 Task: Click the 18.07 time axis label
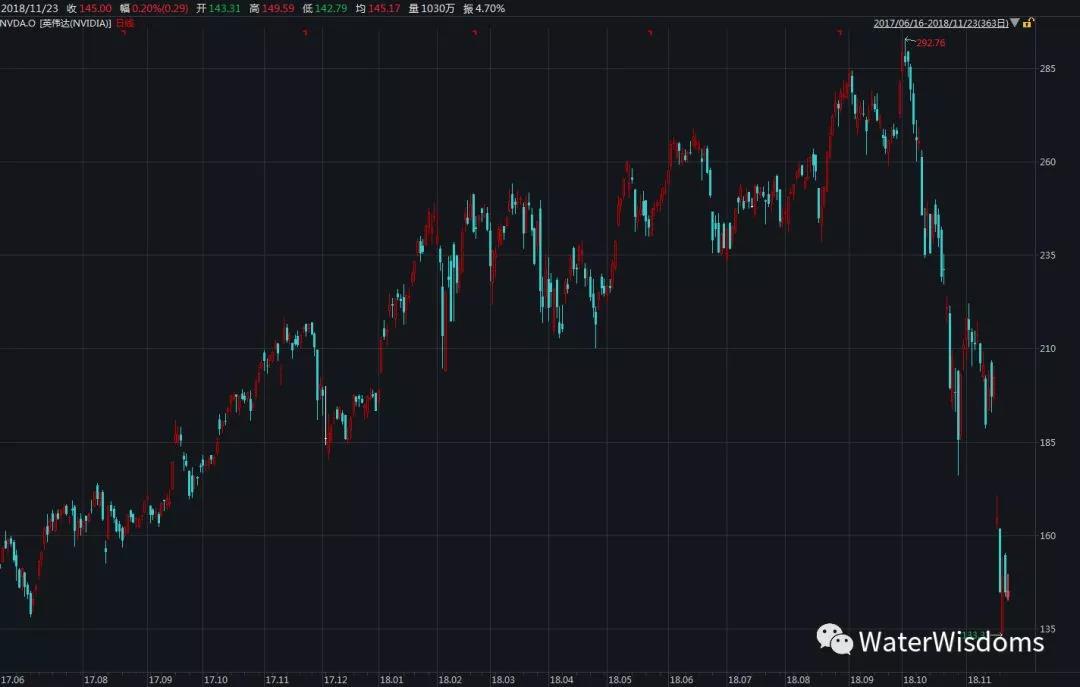tap(740, 680)
